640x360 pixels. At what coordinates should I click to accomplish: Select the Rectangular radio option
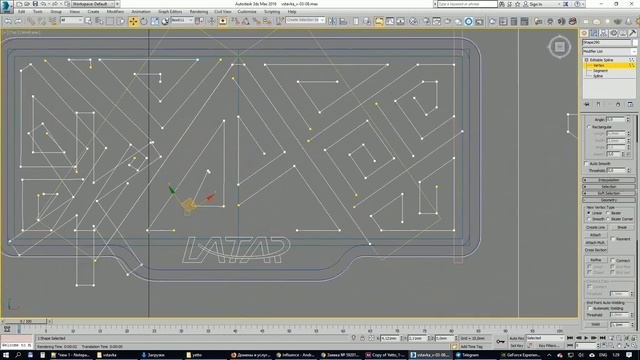coord(589,127)
